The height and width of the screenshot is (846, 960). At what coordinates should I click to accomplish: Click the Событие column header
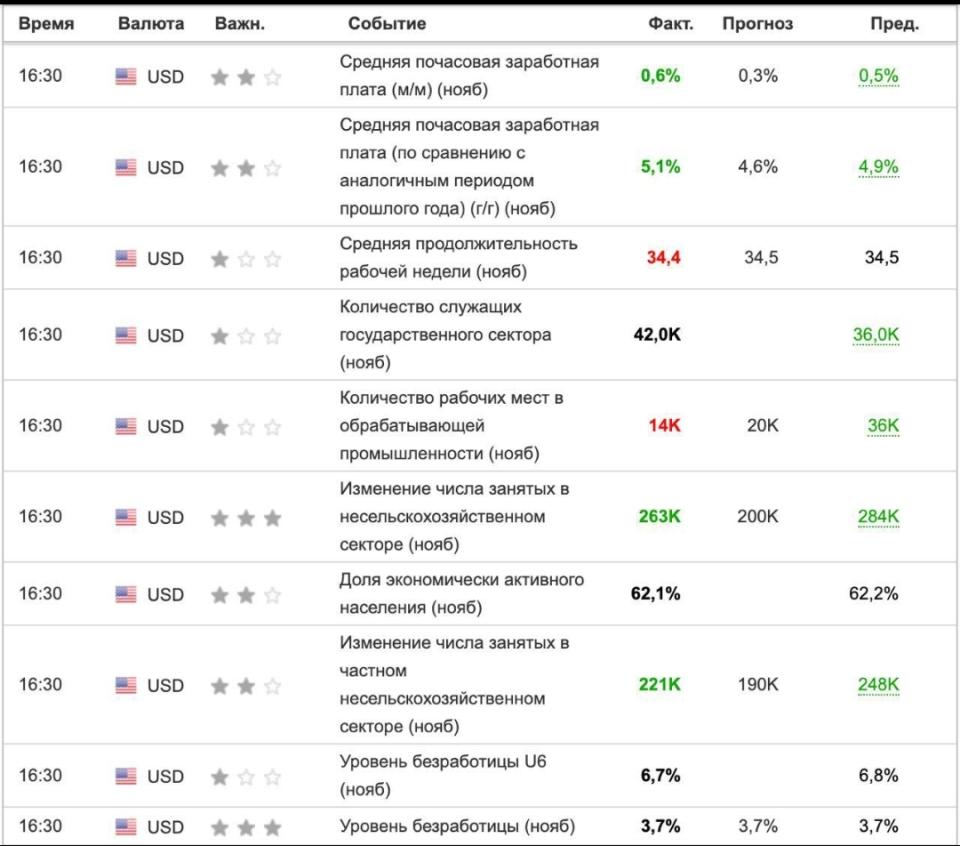(387, 24)
